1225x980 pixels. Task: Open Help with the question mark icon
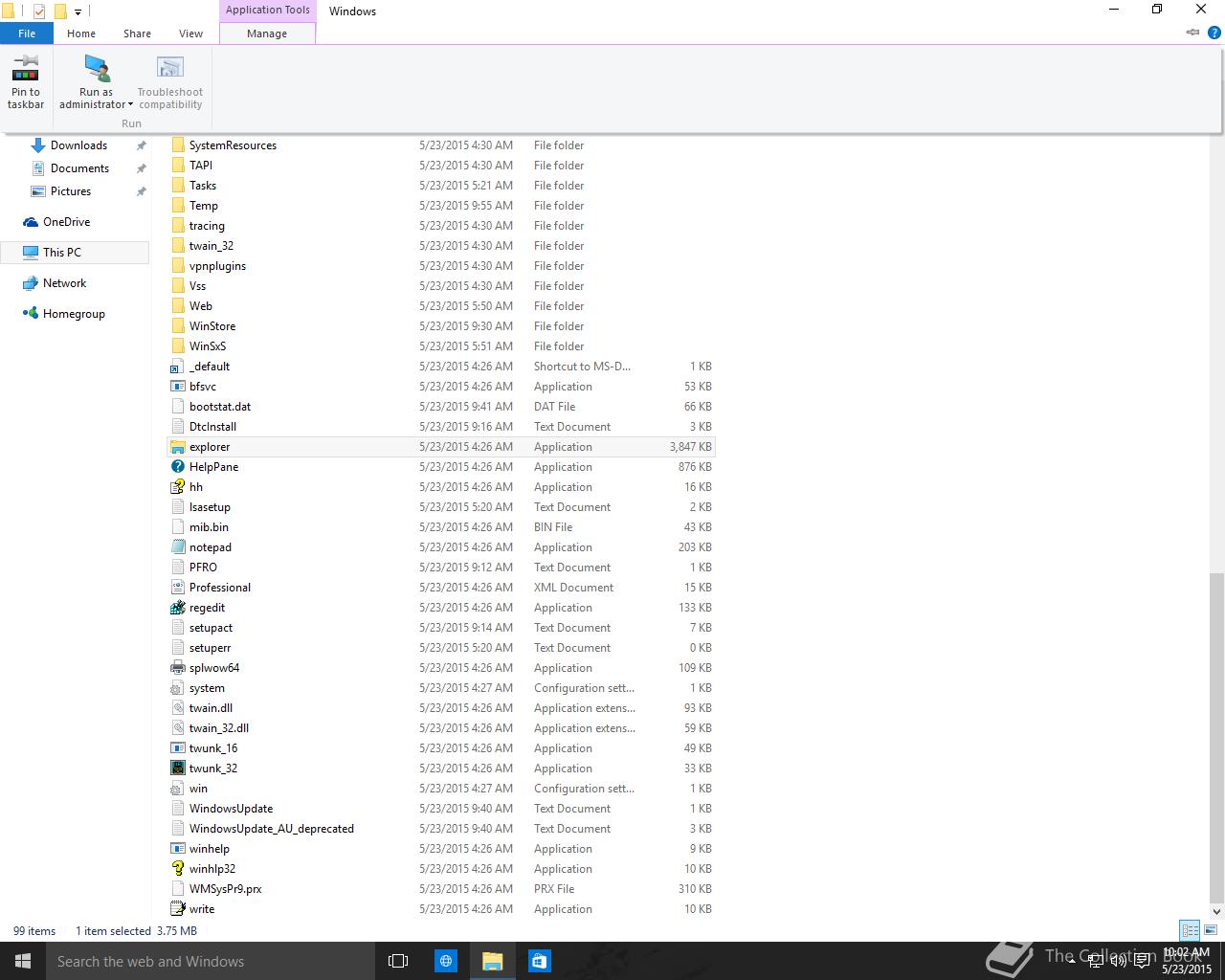click(1214, 33)
